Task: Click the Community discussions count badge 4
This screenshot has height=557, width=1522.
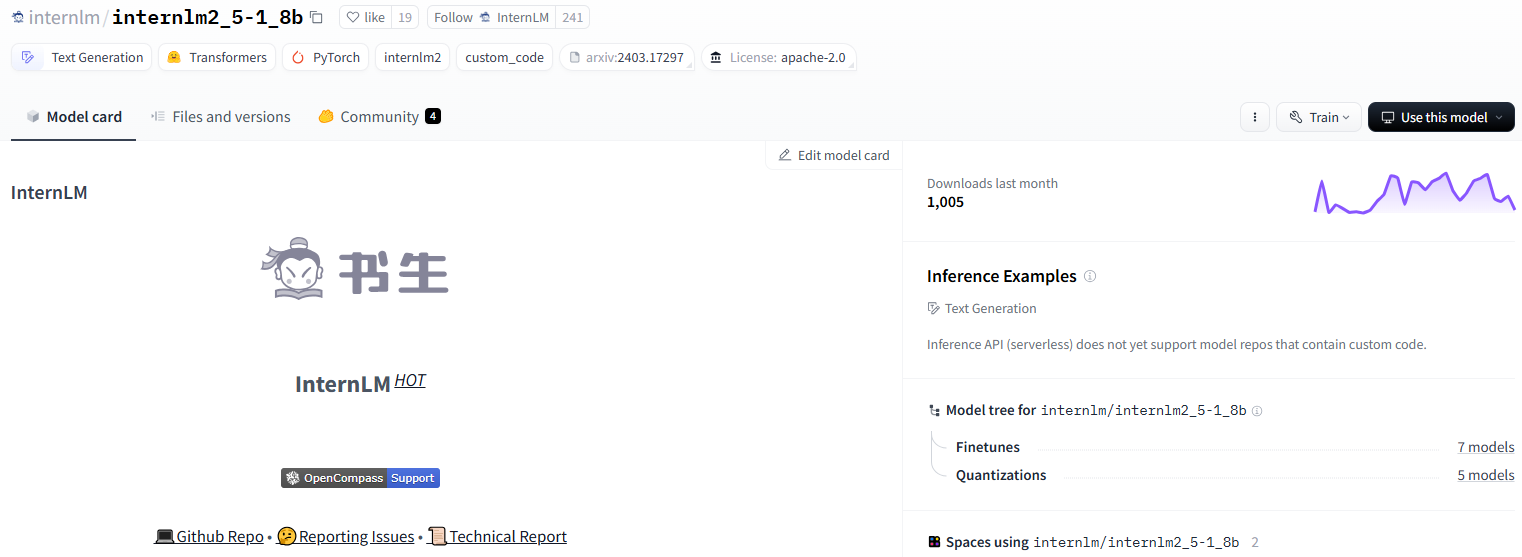Action: click(x=433, y=116)
